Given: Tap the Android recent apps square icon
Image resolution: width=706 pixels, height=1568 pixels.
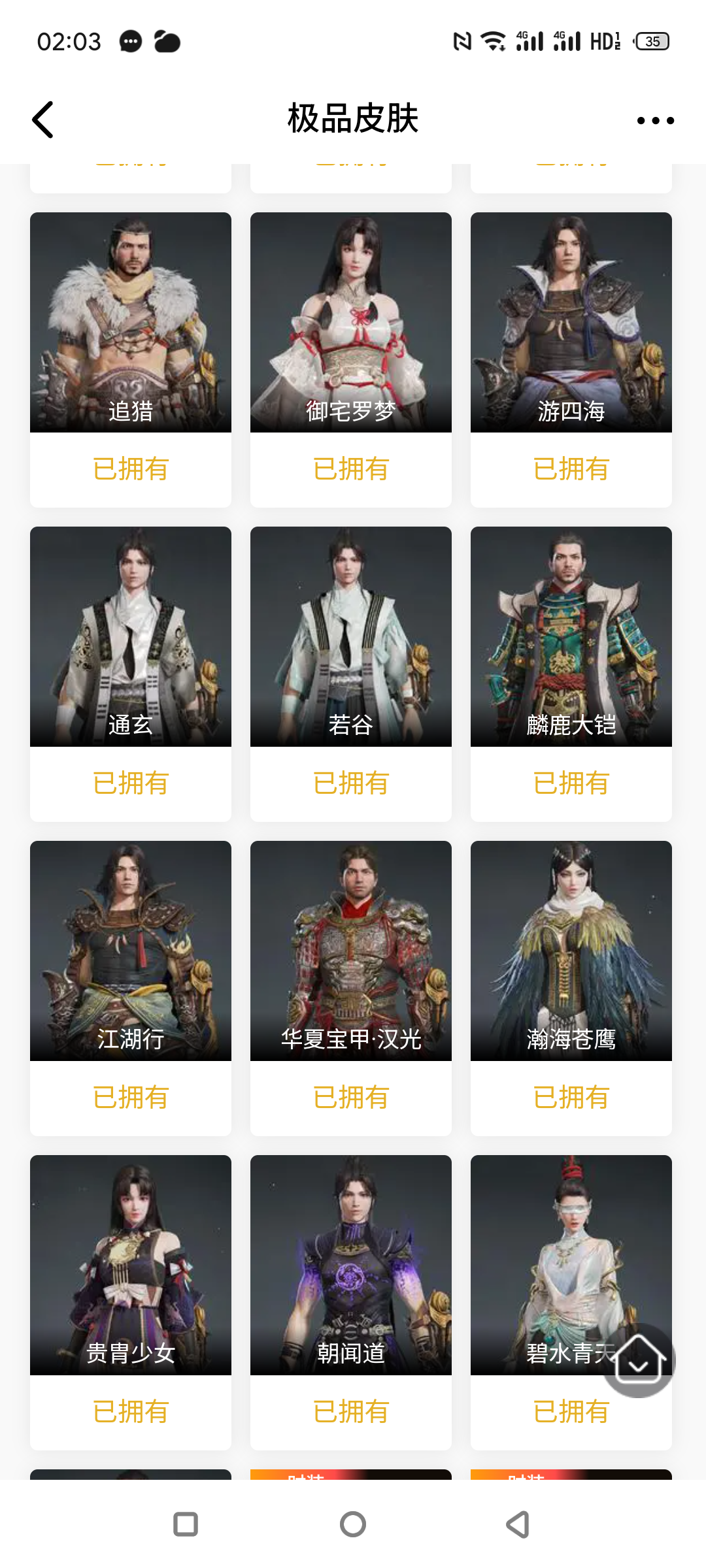Looking at the screenshot, I should pyautogui.click(x=186, y=1524).
